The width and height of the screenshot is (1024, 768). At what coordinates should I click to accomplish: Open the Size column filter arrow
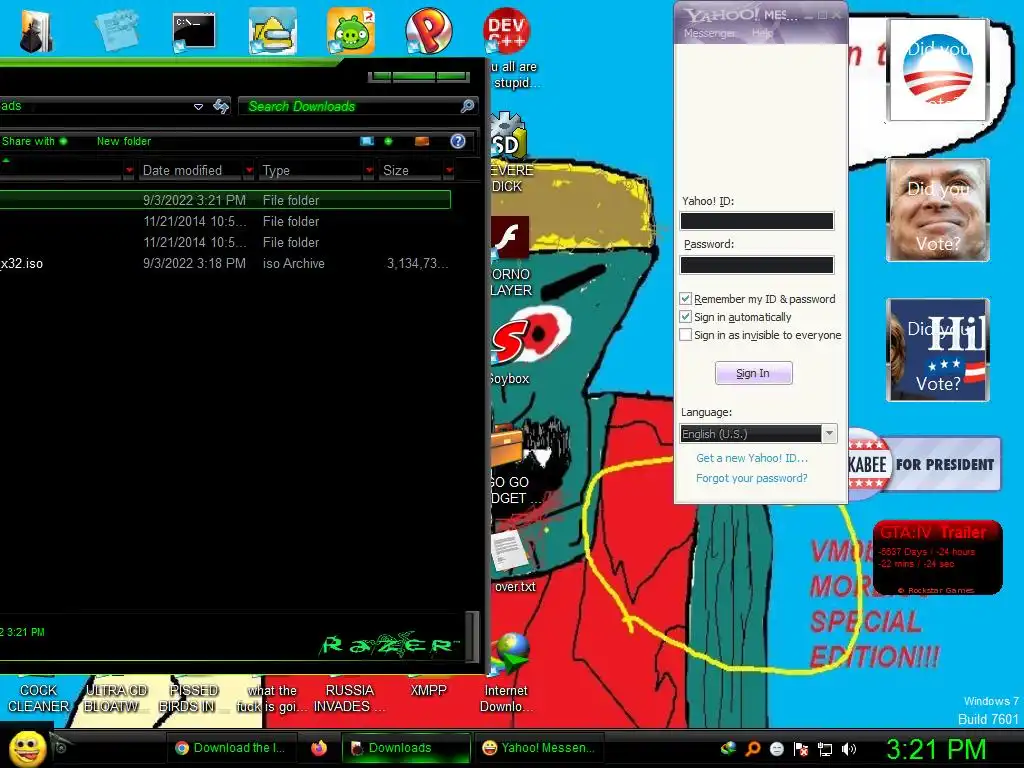(x=449, y=170)
